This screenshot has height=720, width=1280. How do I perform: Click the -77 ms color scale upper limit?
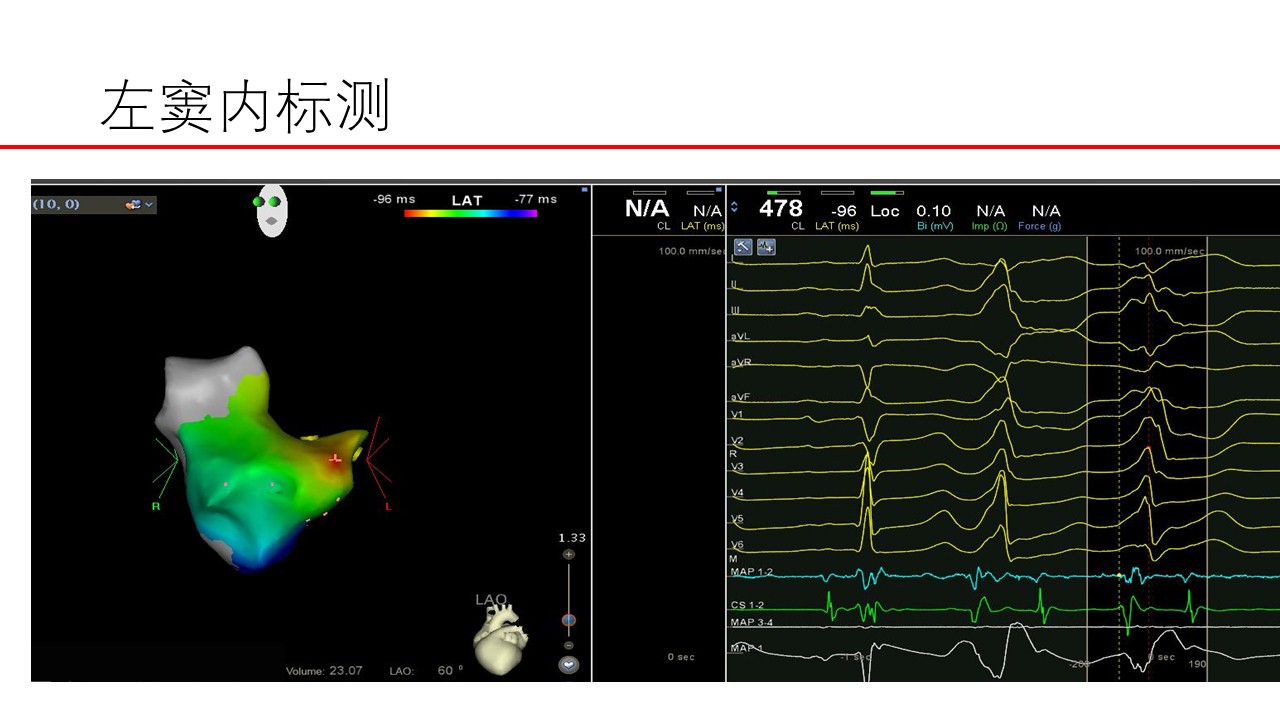click(536, 199)
